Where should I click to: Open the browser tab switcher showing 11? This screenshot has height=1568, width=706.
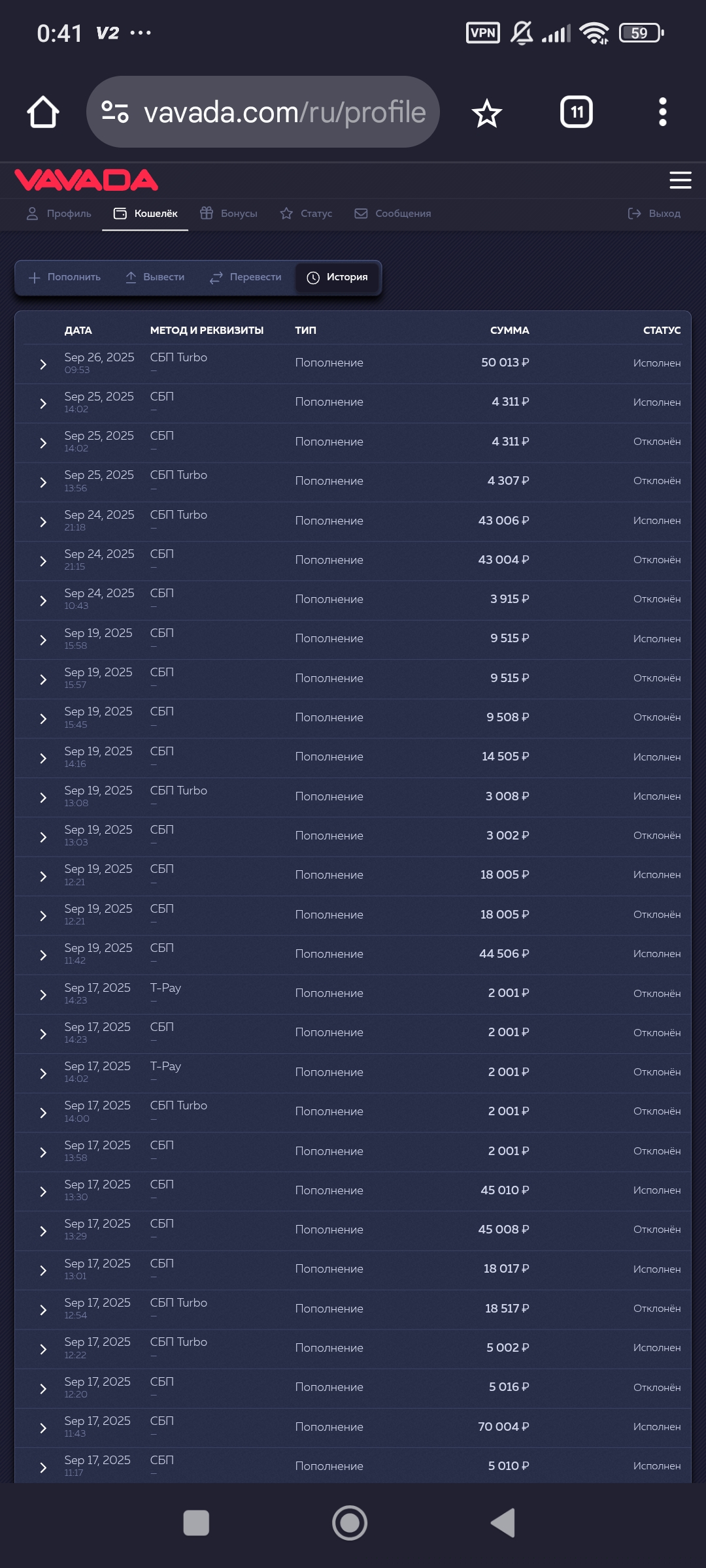(x=577, y=112)
